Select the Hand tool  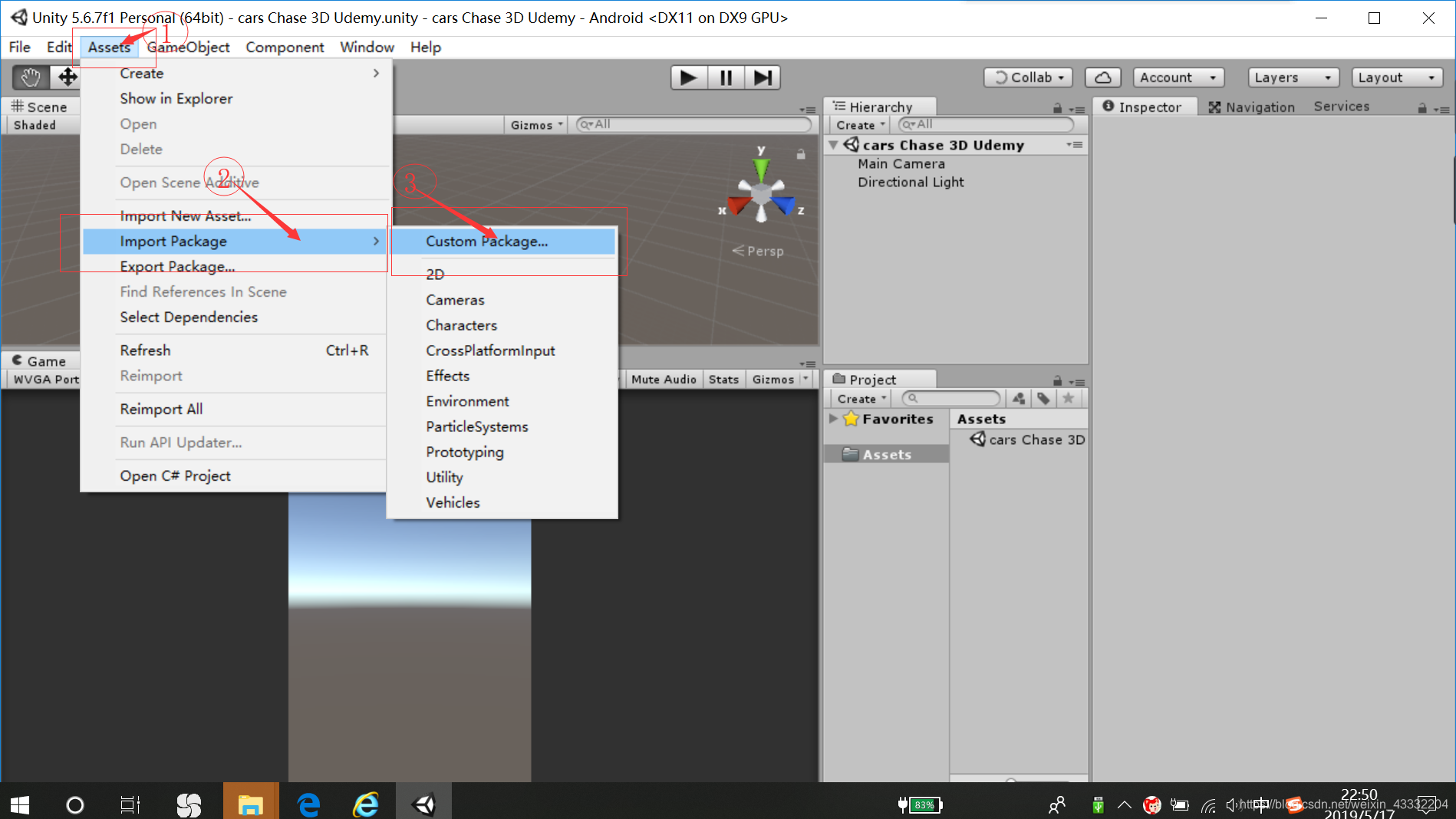click(31, 77)
